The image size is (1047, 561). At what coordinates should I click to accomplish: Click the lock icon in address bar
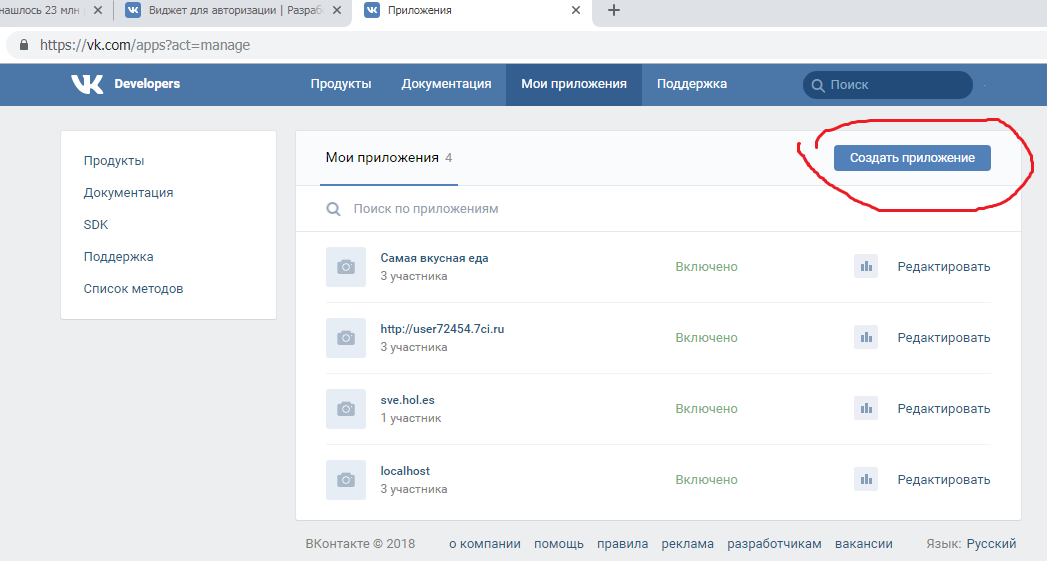coord(24,45)
